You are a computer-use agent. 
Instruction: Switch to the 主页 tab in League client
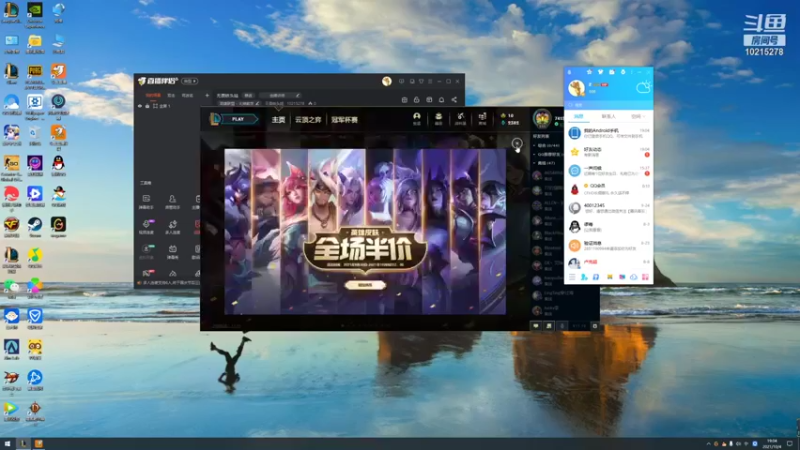[278, 120]
